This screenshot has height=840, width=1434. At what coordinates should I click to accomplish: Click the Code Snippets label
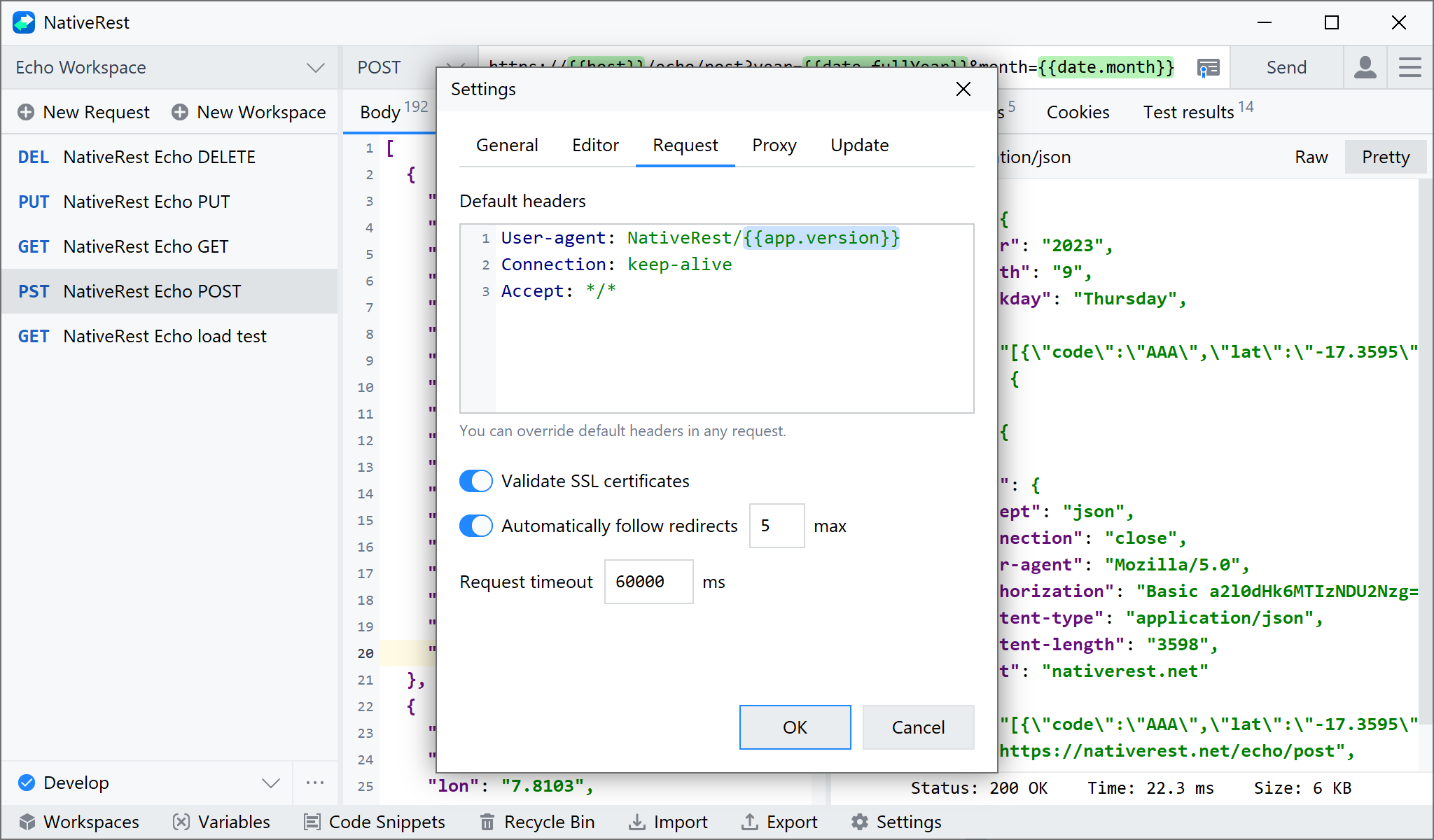(x=387, y=822)
